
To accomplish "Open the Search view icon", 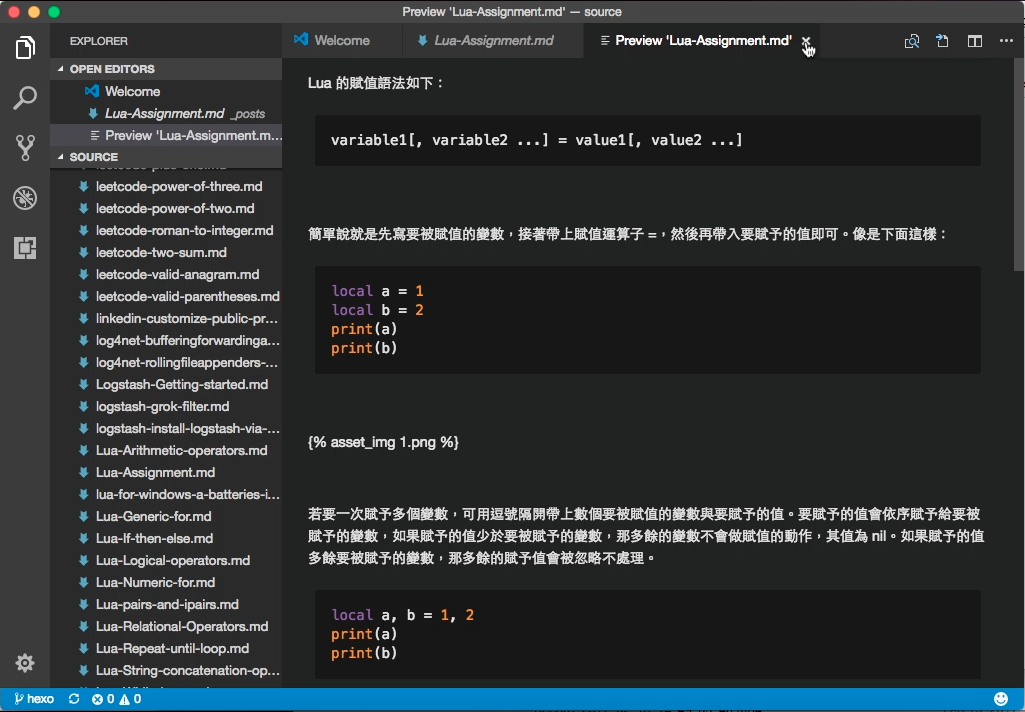I will pyautogui.click(x=25, y=98).
